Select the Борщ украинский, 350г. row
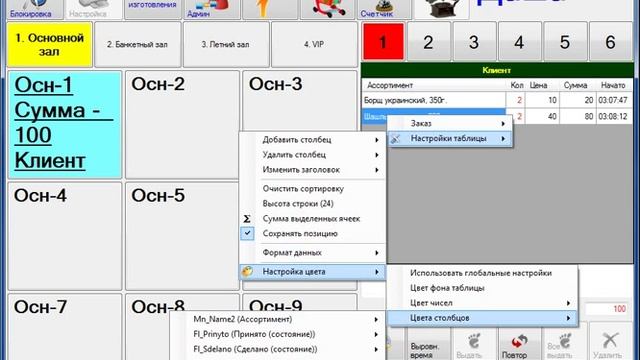Image resolution: width=640 pixels, height=360 pixels. click(497, 100)
